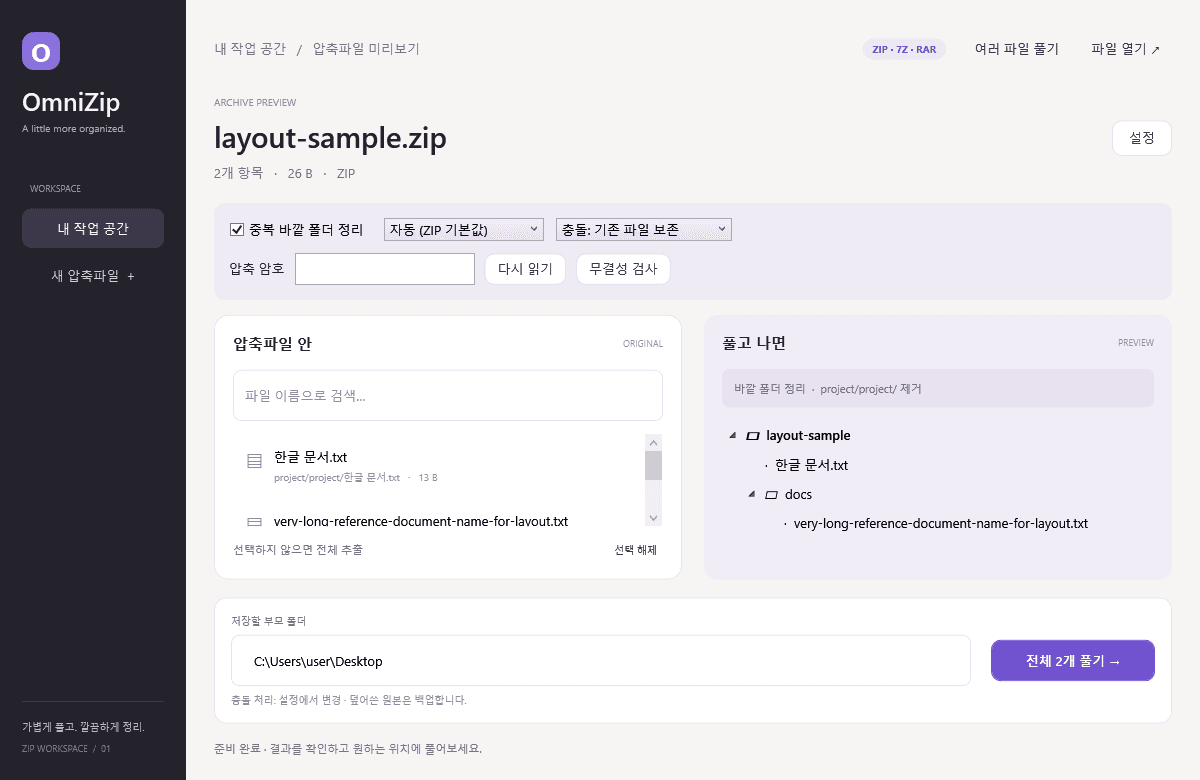Screen dimensions: 1200x780
Task: Click the docs folder icon in the preview tree
Action: pos(772,495)
